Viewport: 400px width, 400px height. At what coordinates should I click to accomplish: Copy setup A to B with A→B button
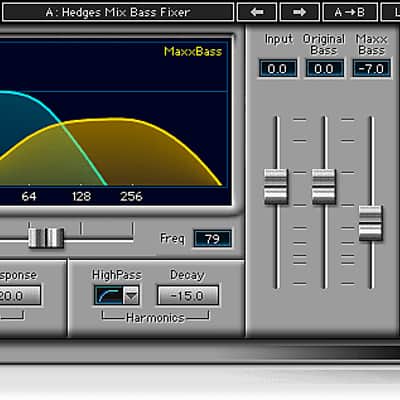350,12
